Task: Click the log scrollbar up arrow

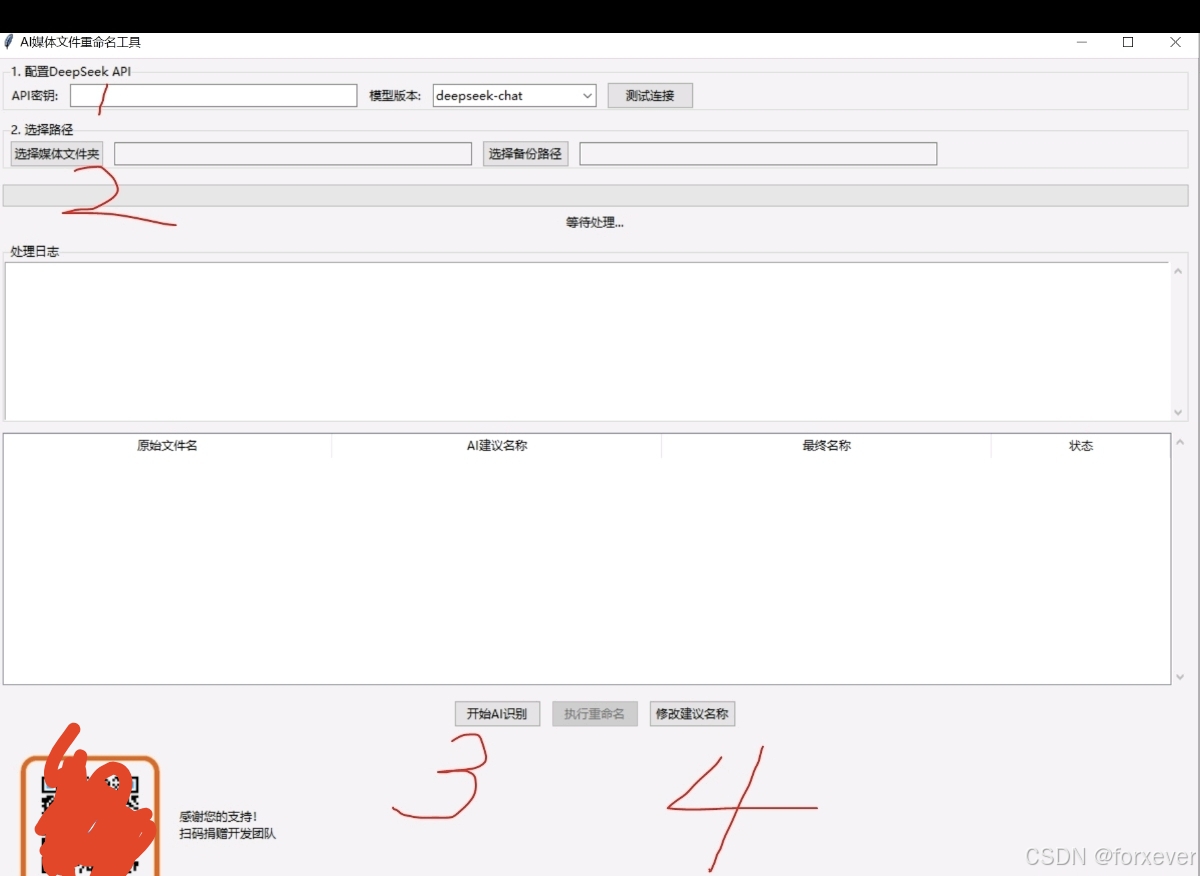Action: click(x=1178, y=270)
